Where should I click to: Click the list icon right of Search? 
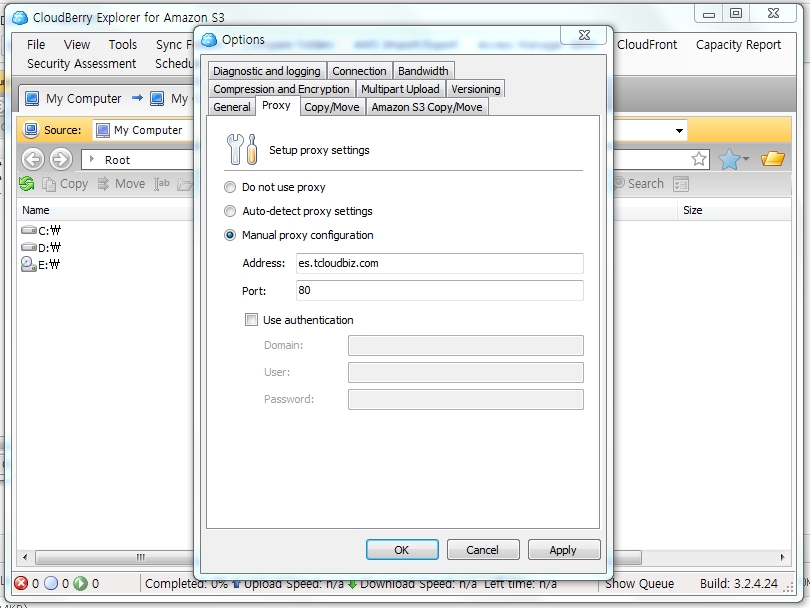point(681,184)
